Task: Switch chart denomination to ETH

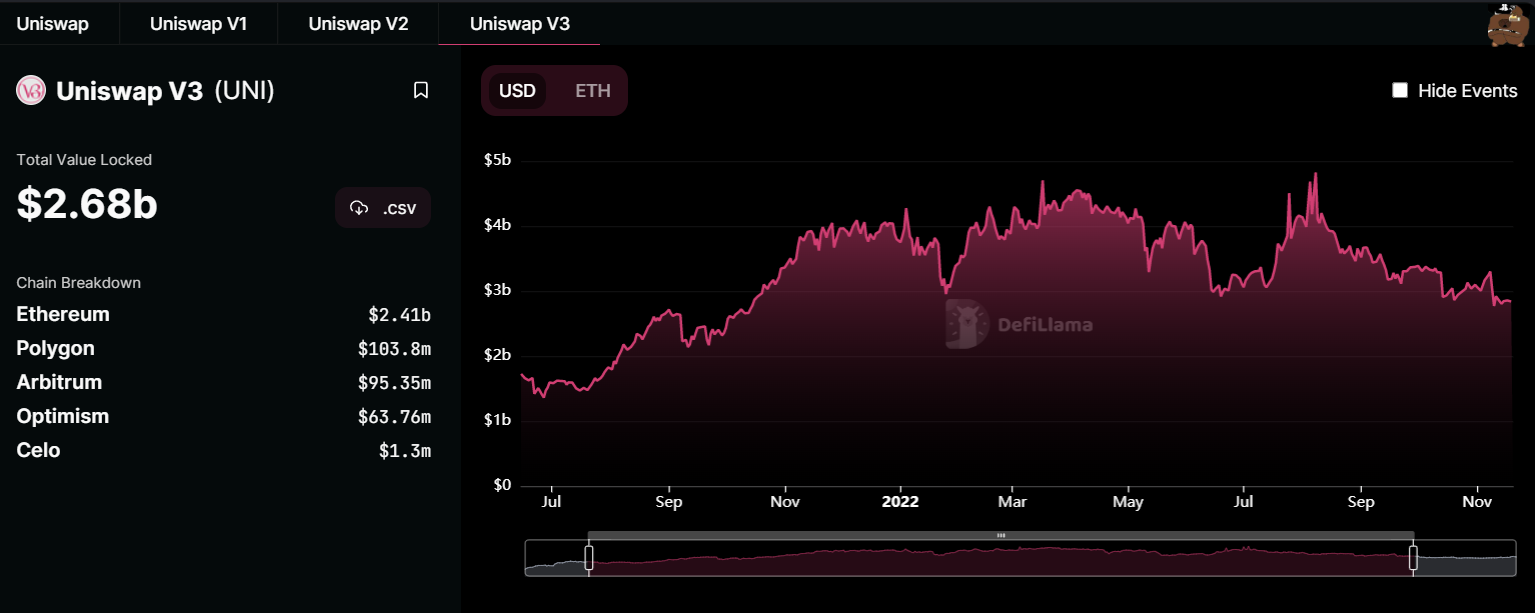Action: 592,91
